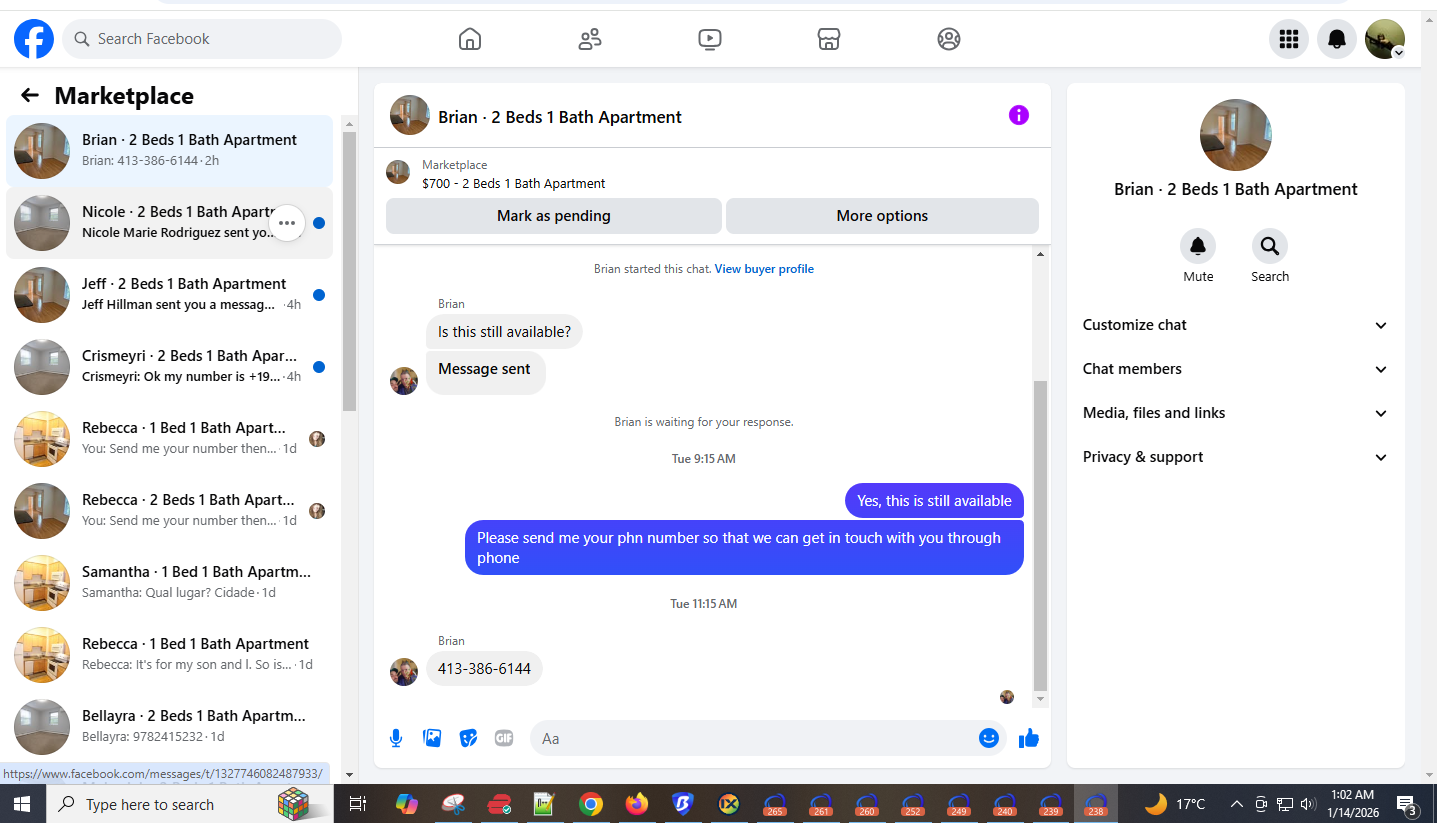Open the $700 - 2 Beds 1 Bath Apartment listing
The height and width of the screenshot is (823, 1437).
point(513,184)
